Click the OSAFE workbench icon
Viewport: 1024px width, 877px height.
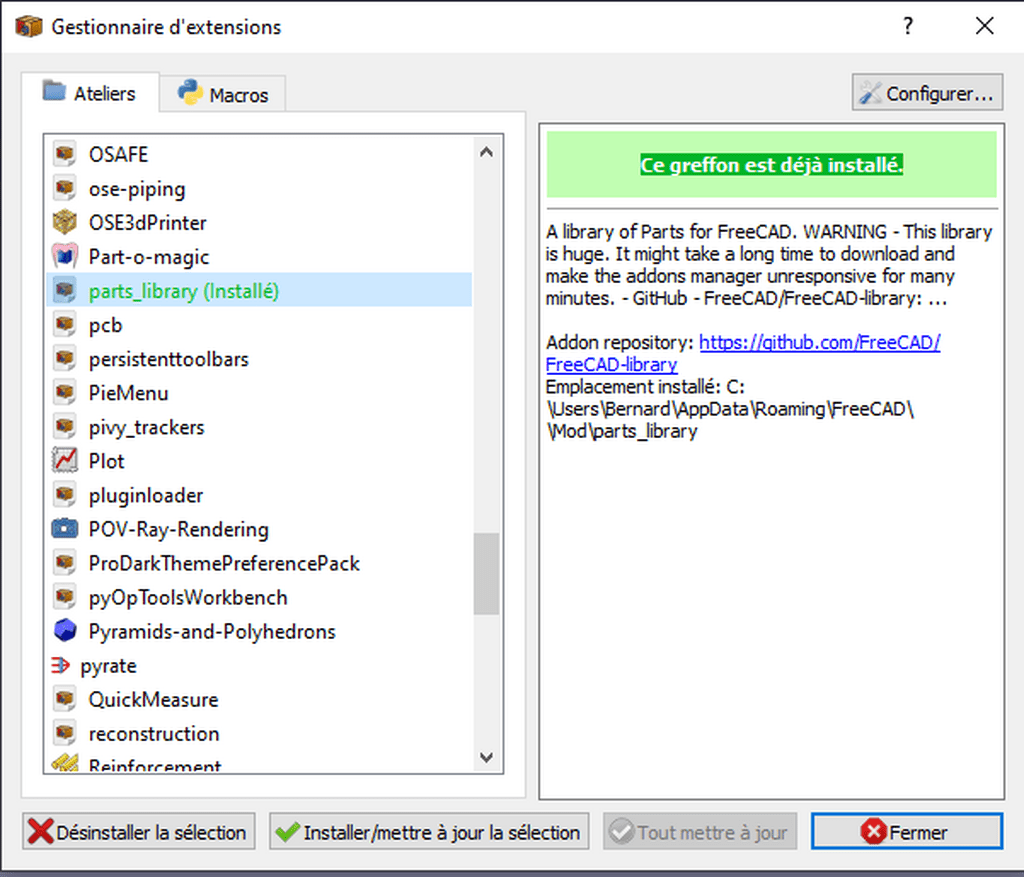tap(65, 155)
